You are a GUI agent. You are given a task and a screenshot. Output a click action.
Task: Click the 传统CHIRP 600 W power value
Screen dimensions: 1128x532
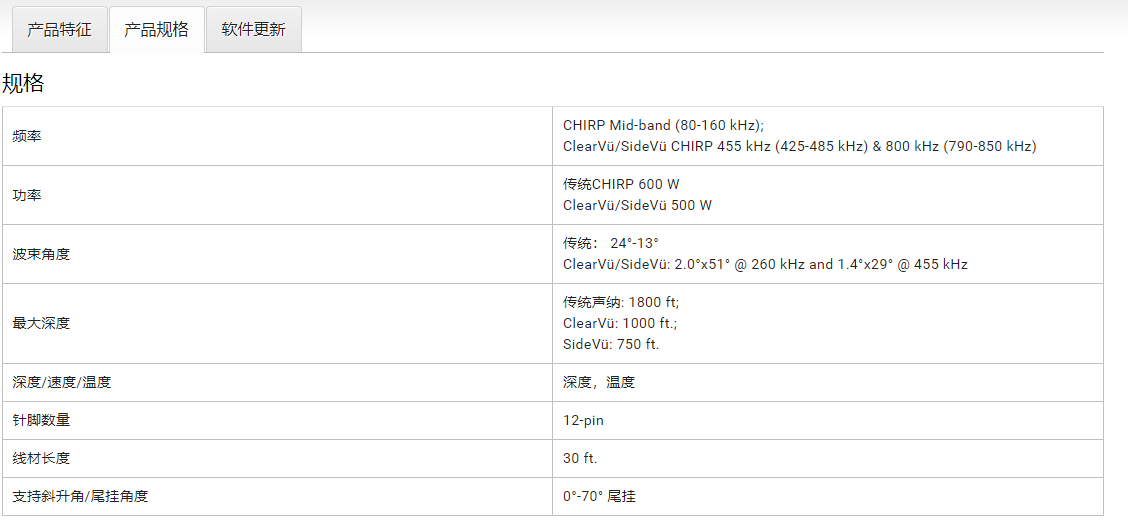621,185
